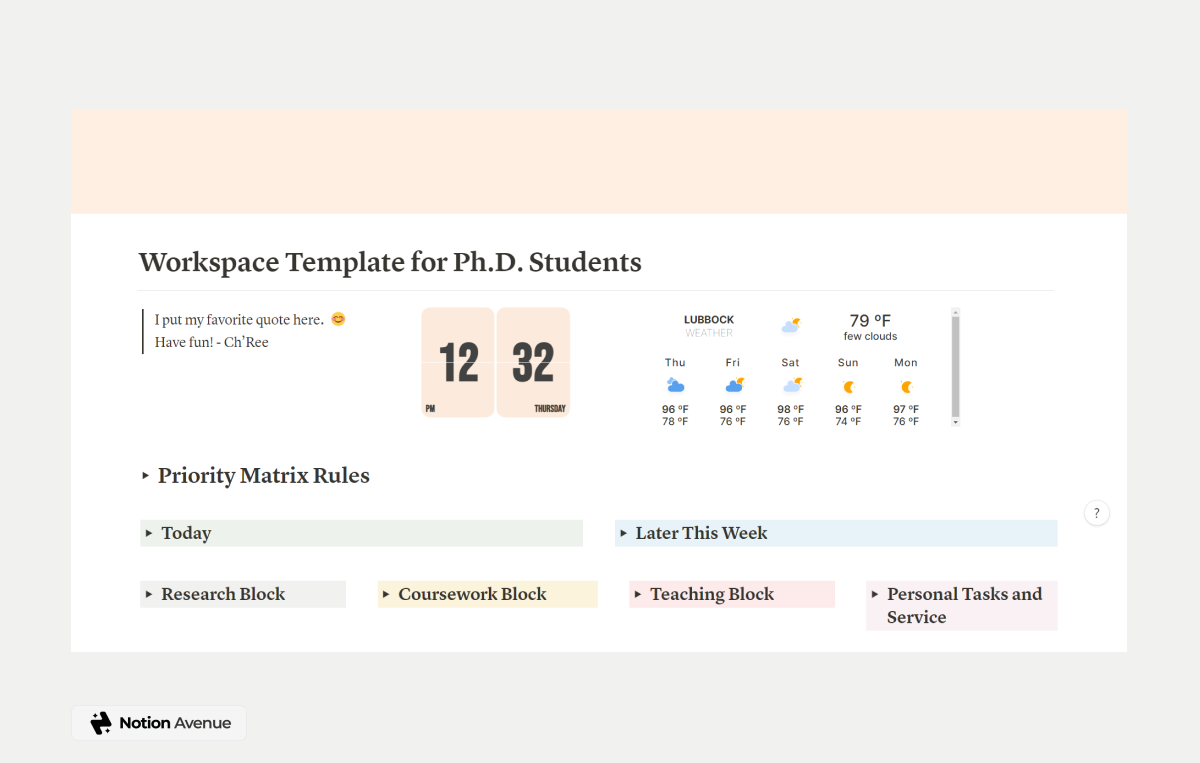The image size is (1200, 763).
Task: Click the Notion Avenue logo icon
Action: (100, 722)
